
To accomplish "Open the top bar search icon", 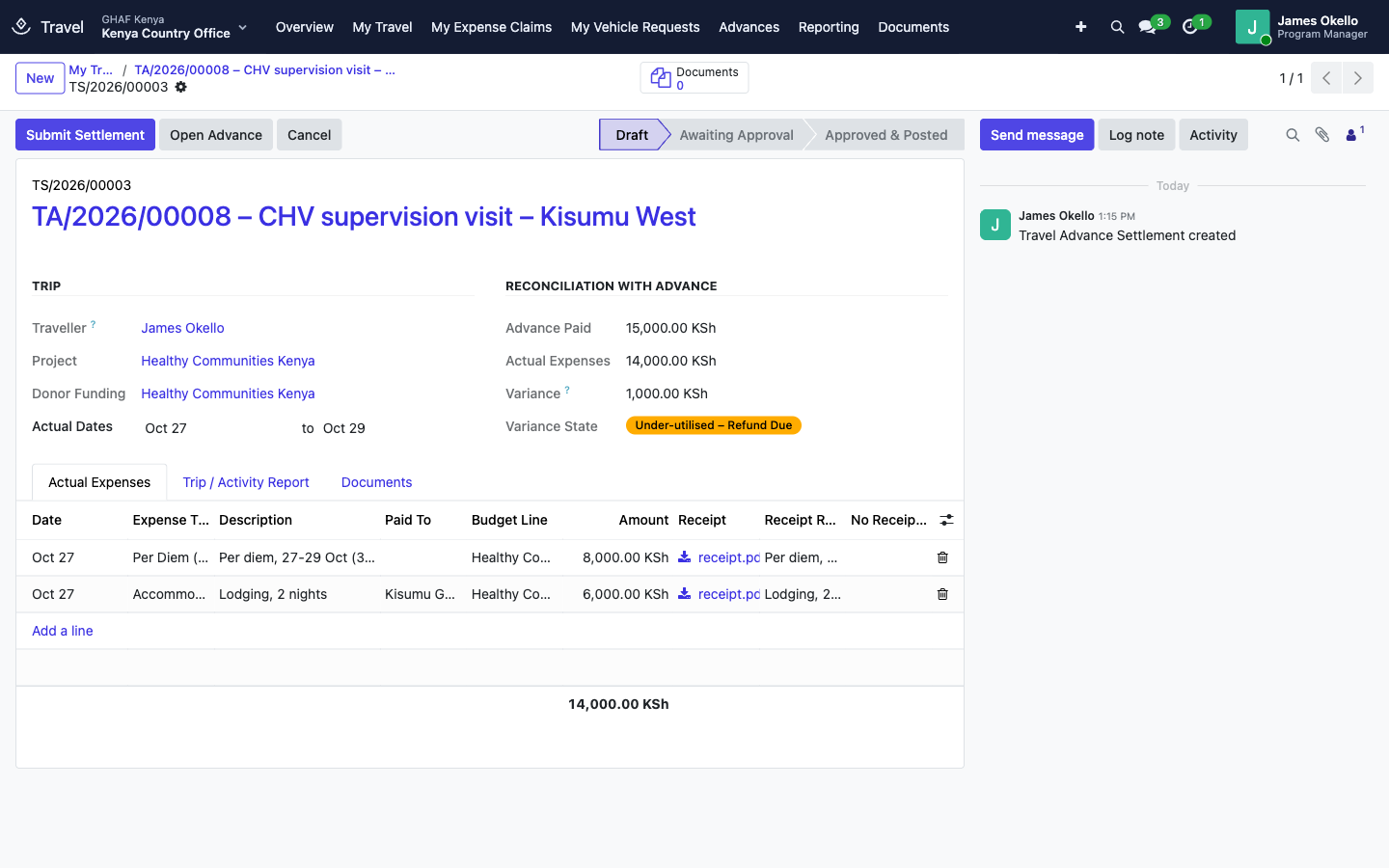I will click(x=1117, y=27).
